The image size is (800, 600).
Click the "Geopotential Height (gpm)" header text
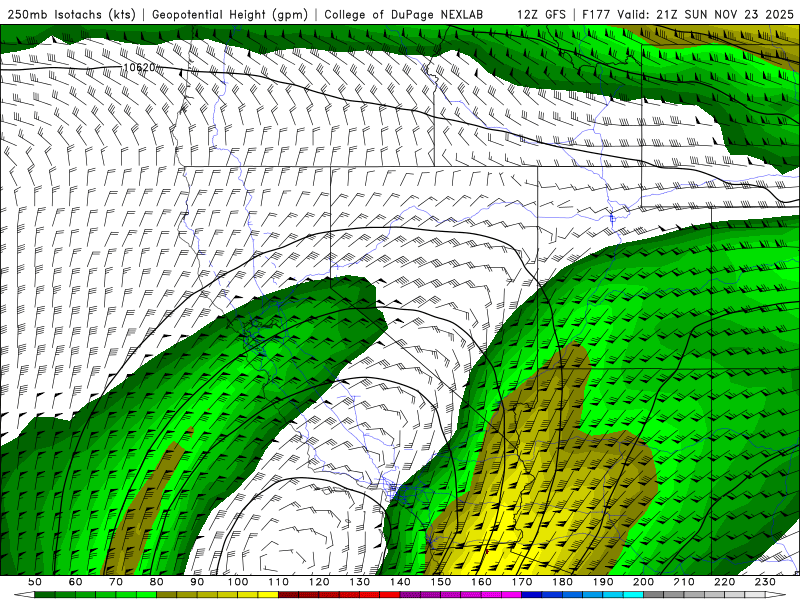pyautogui.click(x=230, y=15)
